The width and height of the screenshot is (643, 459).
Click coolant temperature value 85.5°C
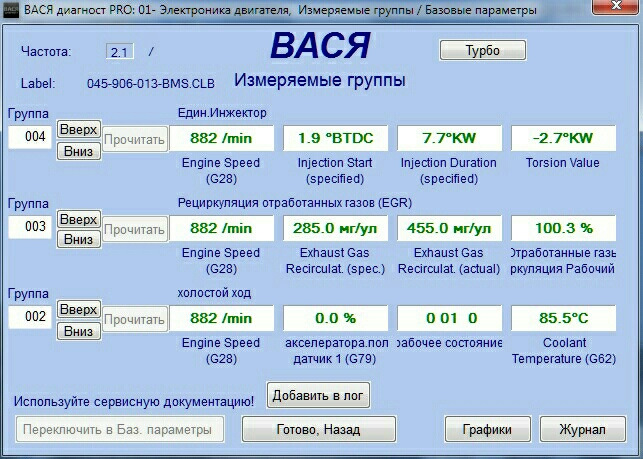click(x=563, y=318)
